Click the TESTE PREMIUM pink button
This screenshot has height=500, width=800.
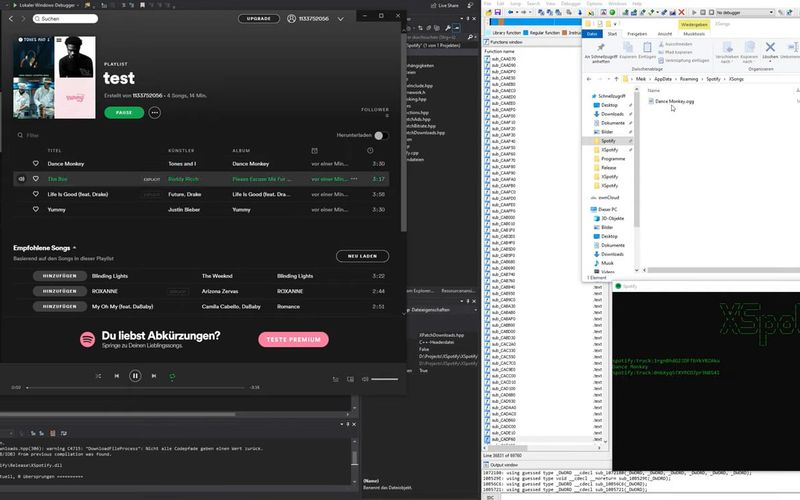[x=293, y=339]
